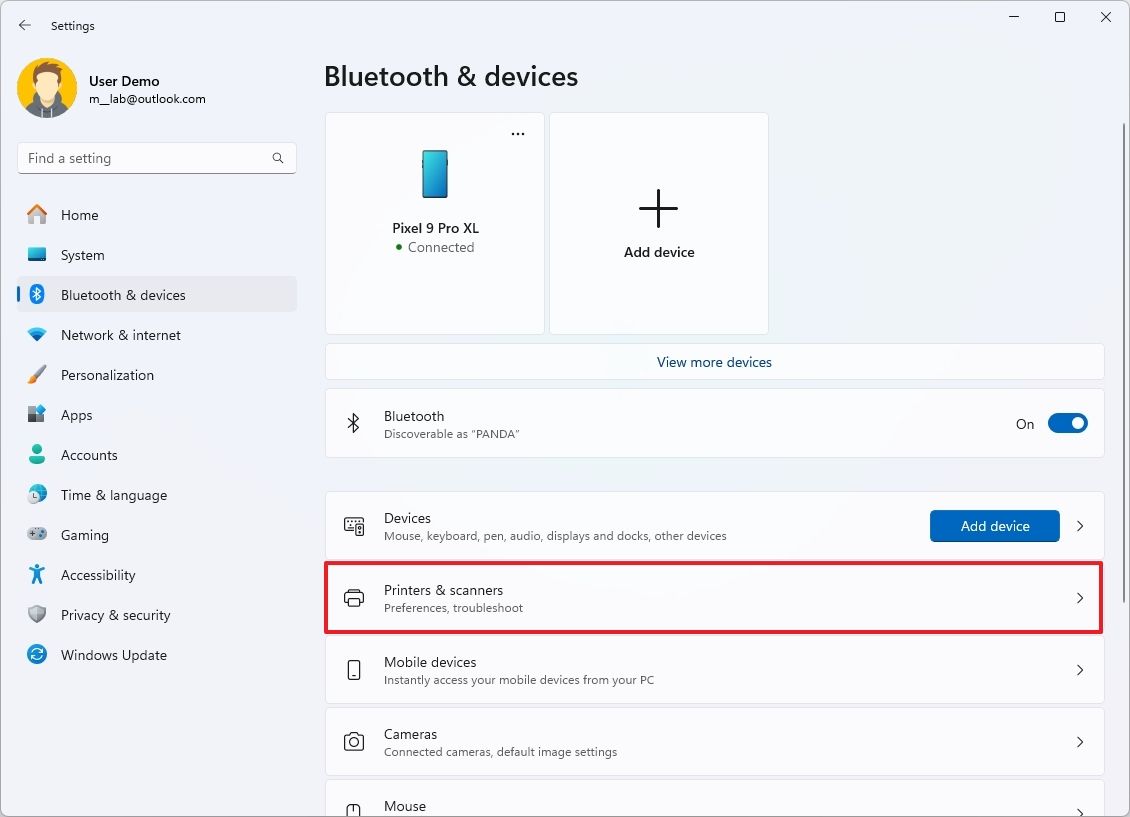Screen dimensions: 1130x817
Task: Open the Pixel device options menu
Action: click(517, 132)
